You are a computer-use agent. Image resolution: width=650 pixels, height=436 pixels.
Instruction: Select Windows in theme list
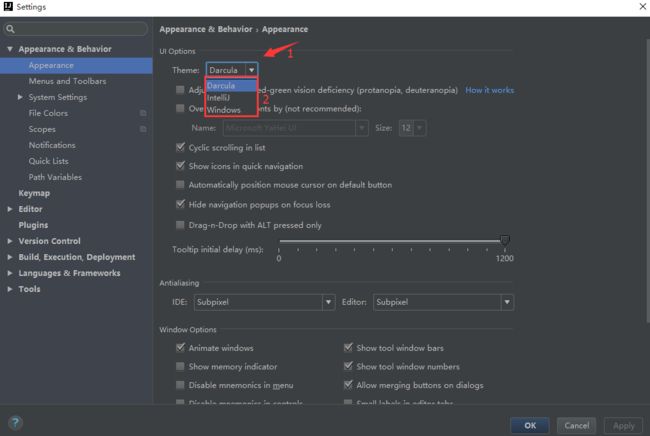click(x=231, y=110)
